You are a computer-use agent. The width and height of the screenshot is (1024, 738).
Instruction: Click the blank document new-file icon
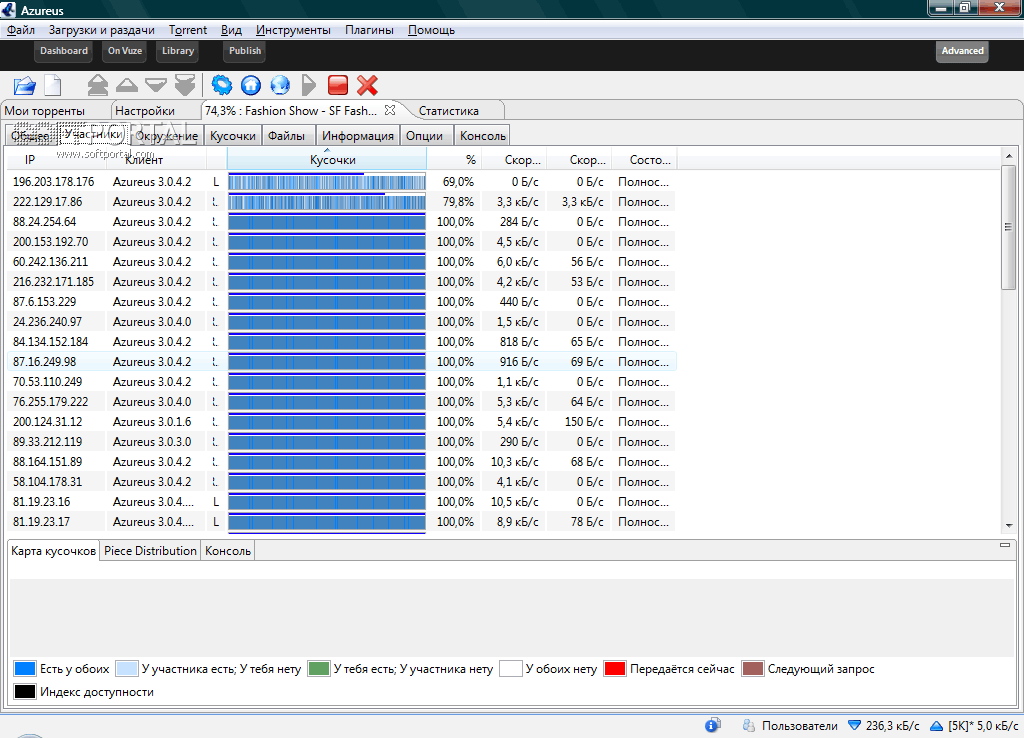(x=53, y=85)
